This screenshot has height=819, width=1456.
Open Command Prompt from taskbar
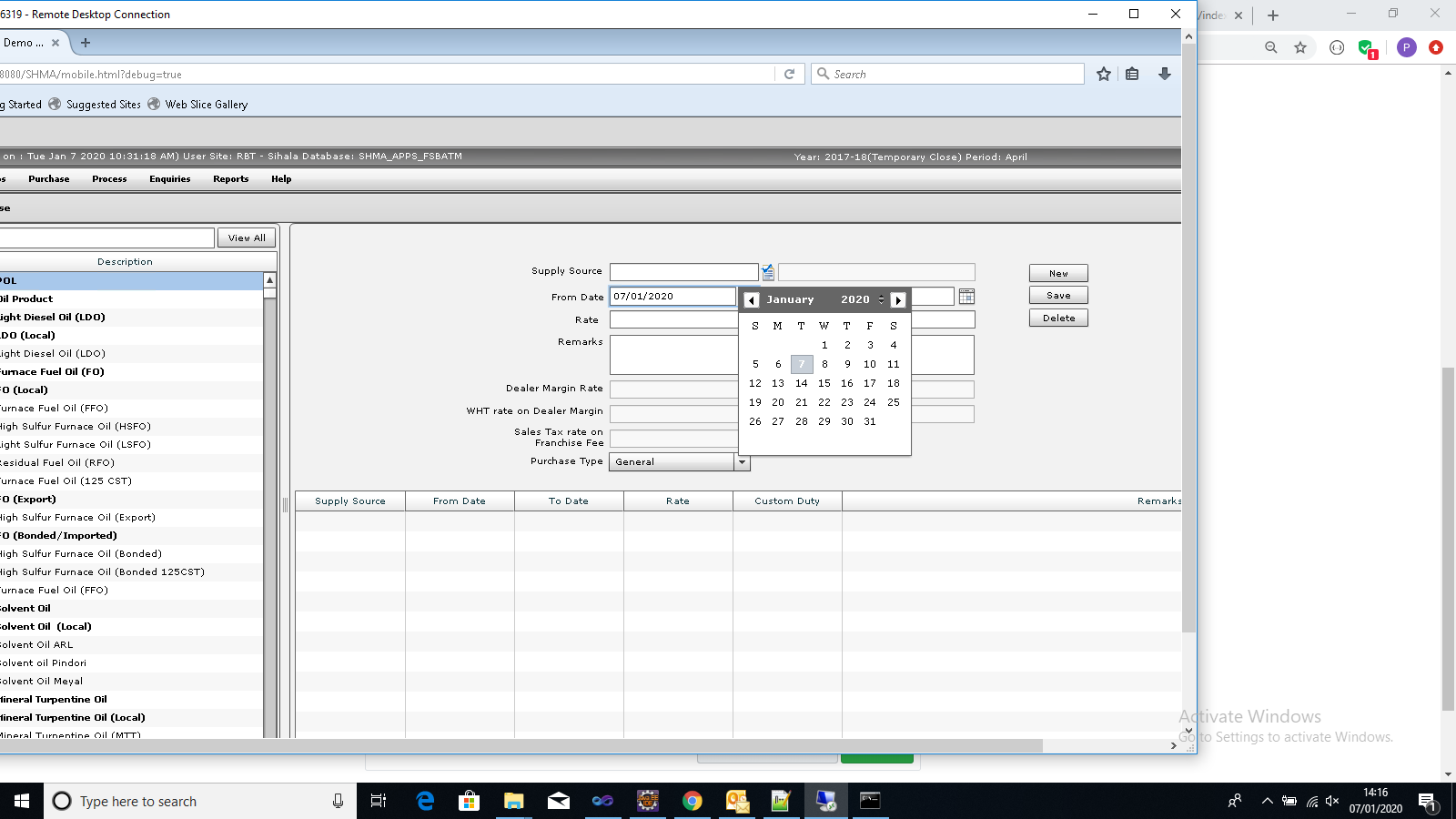(x=870, y=801)
